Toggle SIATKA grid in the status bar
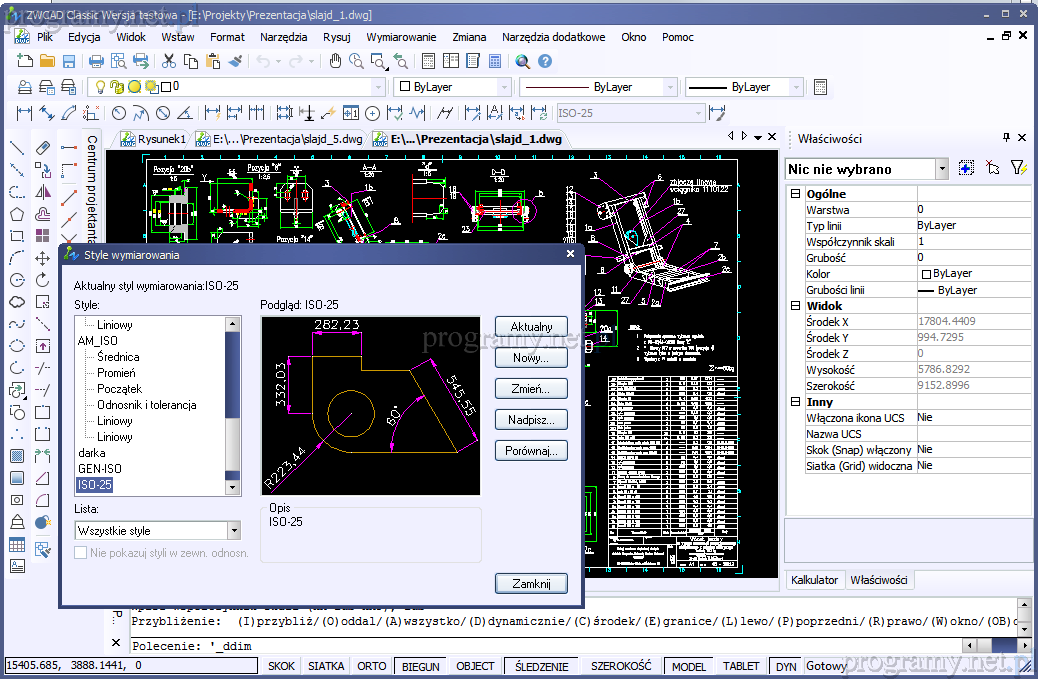The image size is (1038, 679). point(326,666)
